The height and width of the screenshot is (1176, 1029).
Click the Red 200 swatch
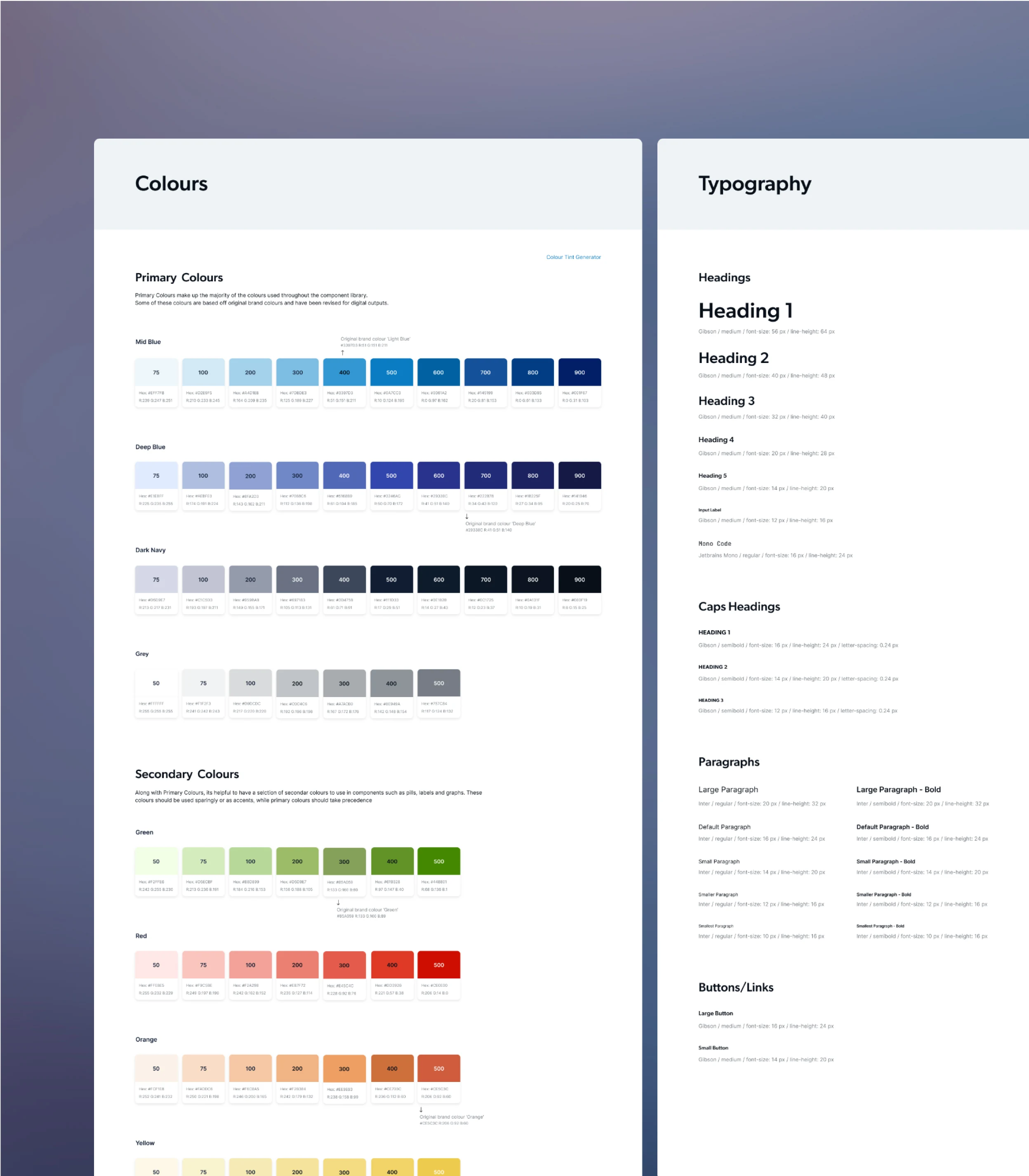pos(297,975)
